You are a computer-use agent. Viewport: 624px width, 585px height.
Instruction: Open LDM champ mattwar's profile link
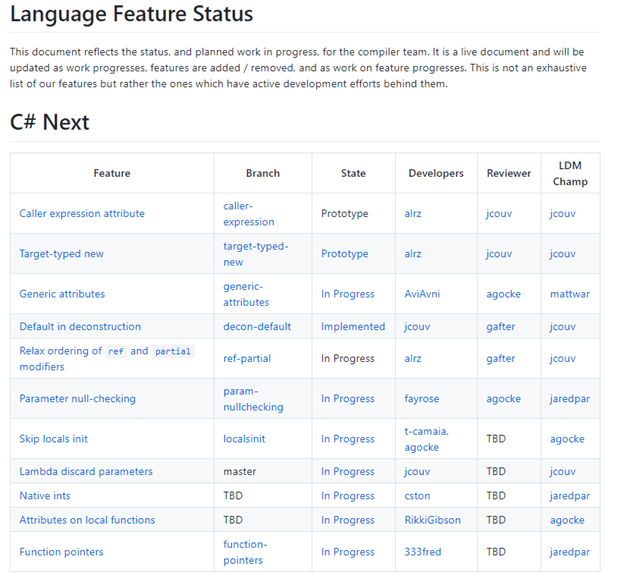(x=570, y=294)
